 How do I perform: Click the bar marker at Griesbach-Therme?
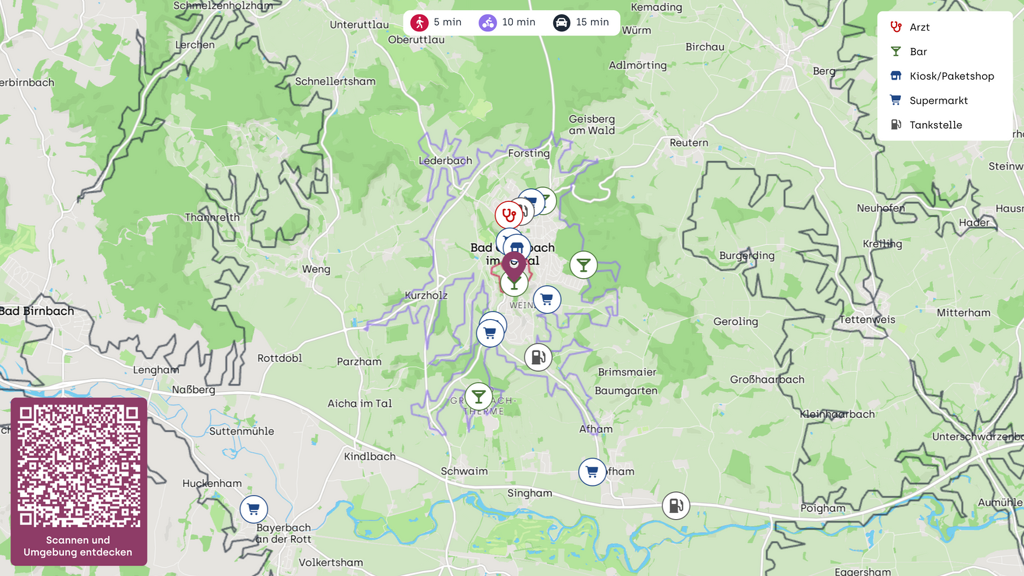(x=479, y=396)
